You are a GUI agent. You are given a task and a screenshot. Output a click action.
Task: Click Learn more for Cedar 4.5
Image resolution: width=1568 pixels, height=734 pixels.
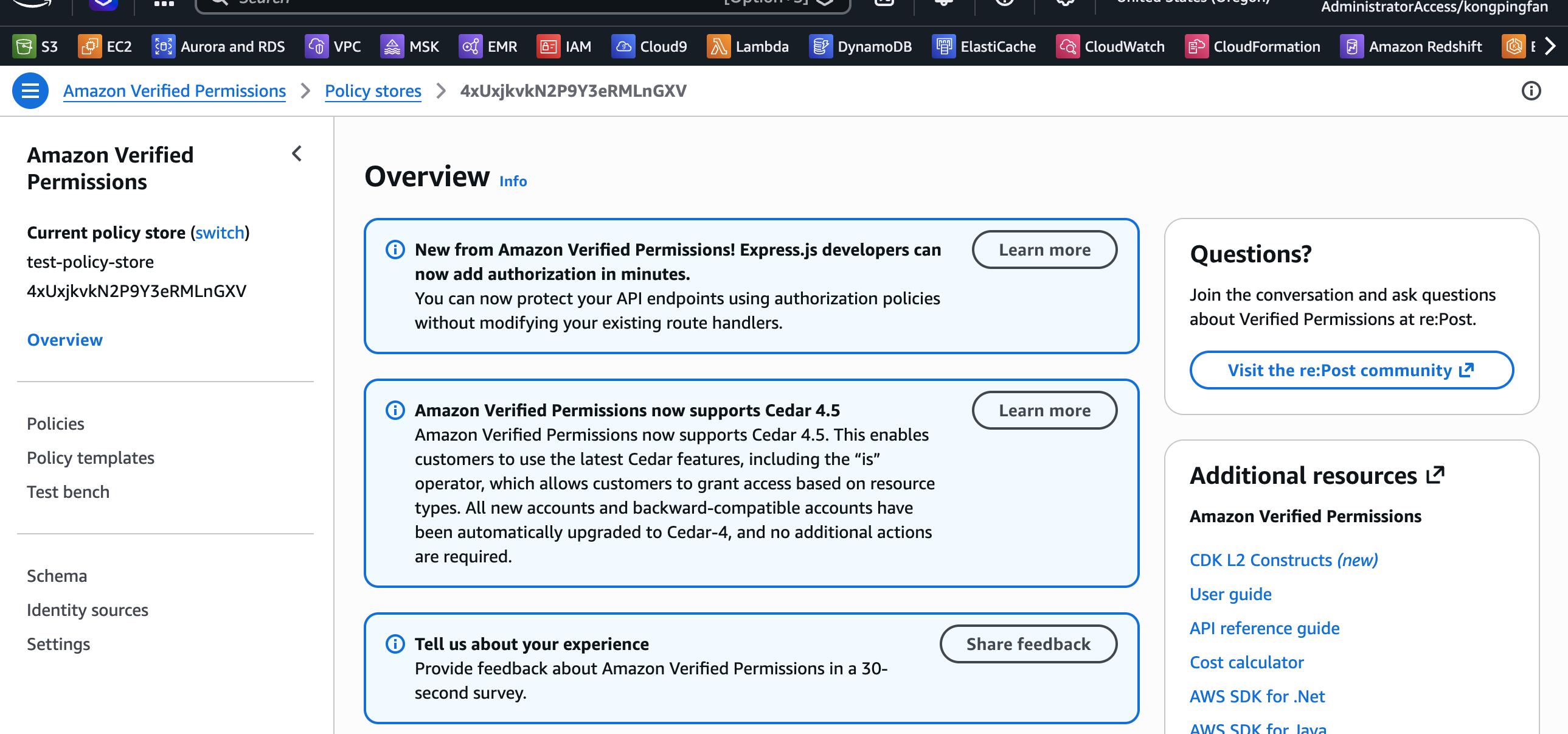[1044, 410]
